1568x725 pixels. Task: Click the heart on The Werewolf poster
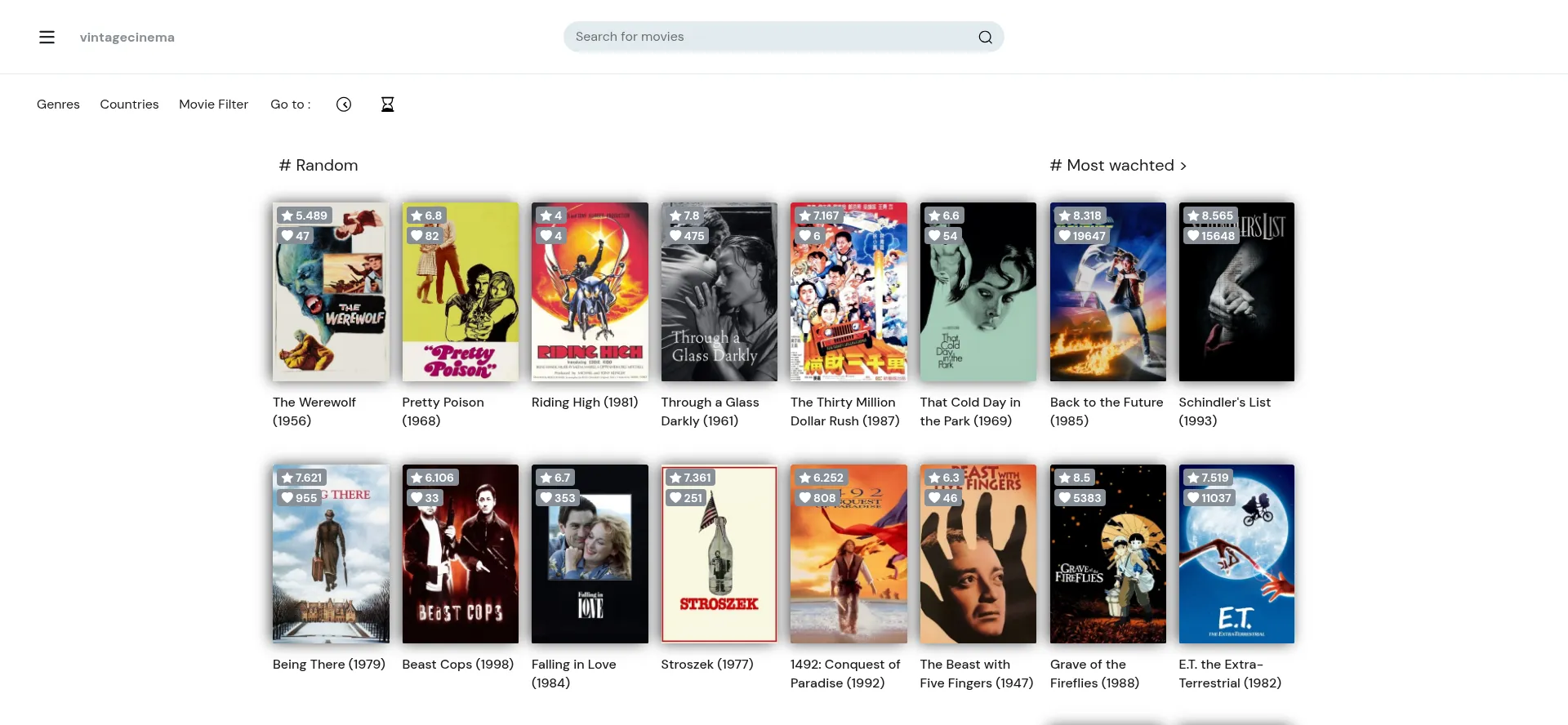(x=287, y=236)
